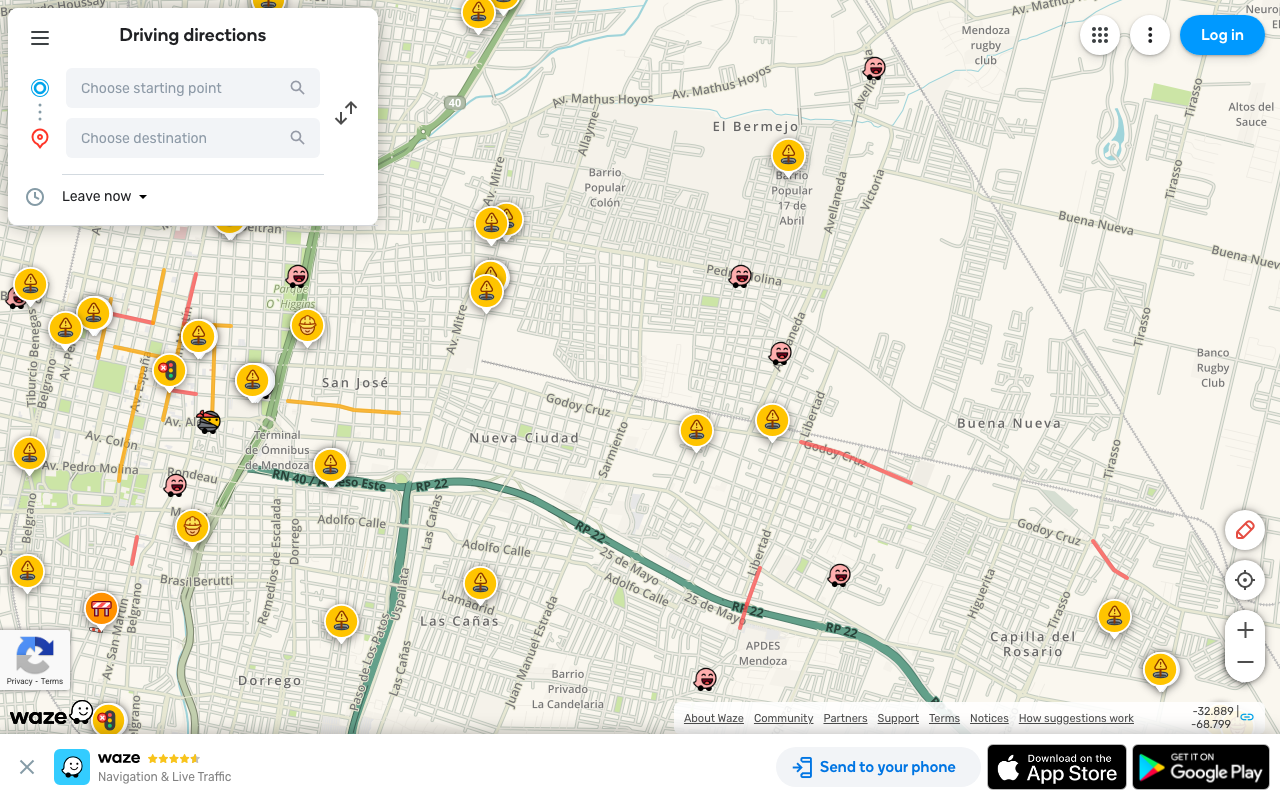Open the map editor pencil icon

pos(1244,530)
